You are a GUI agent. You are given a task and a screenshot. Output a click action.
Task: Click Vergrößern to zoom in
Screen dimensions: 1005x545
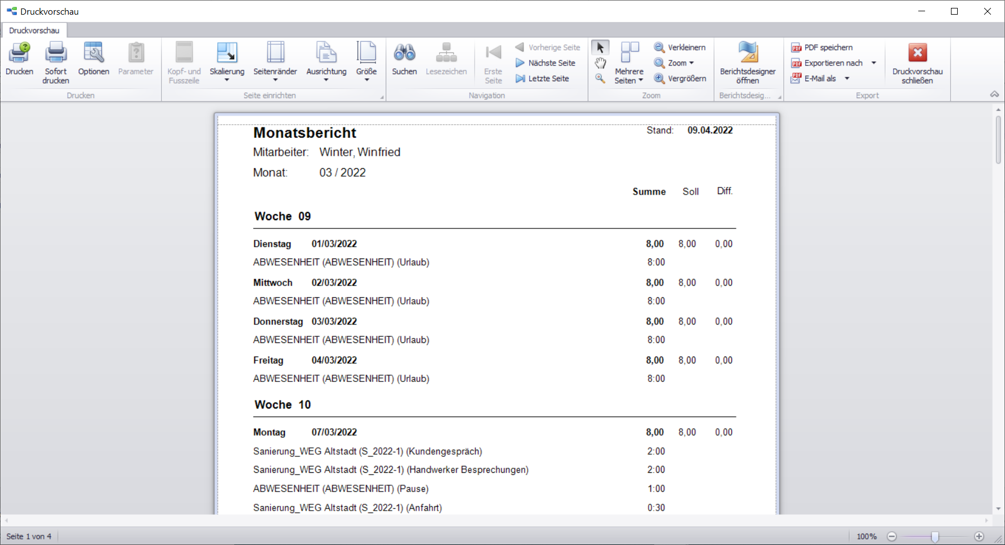679,79
